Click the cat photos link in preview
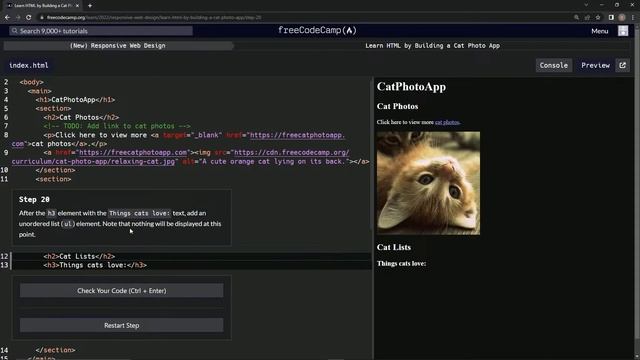The height and width of the screenshot is (360, 640). (447, 122)
